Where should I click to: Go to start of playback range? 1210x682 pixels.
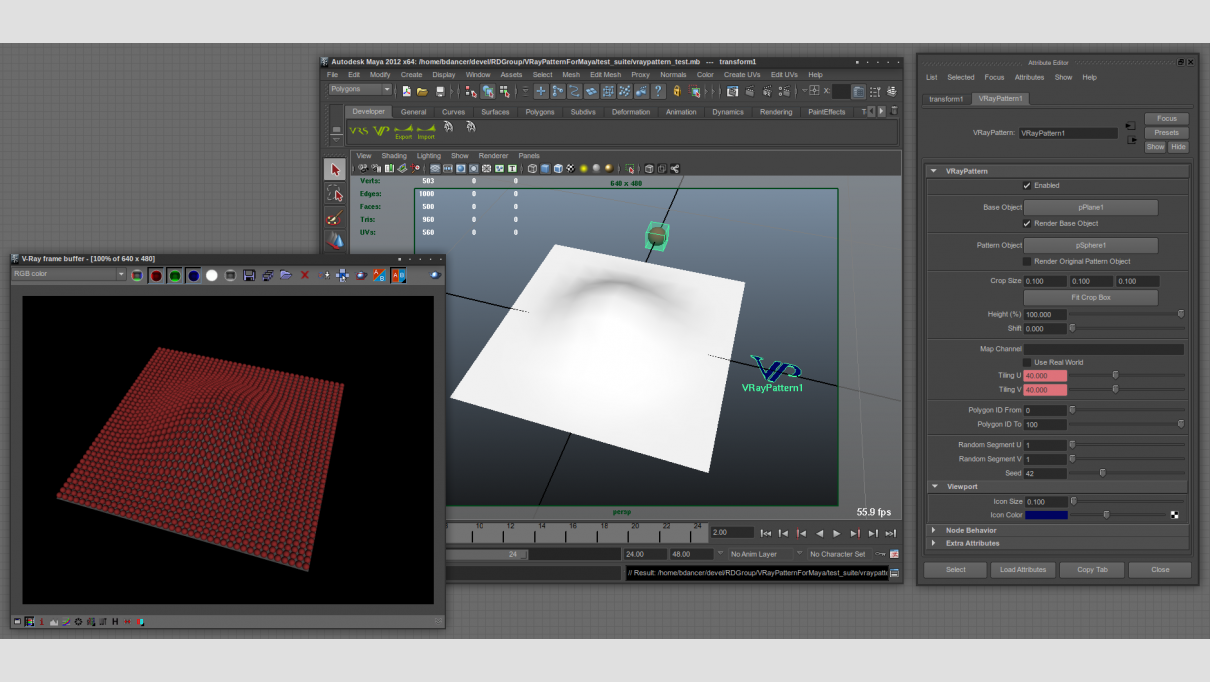766,533
